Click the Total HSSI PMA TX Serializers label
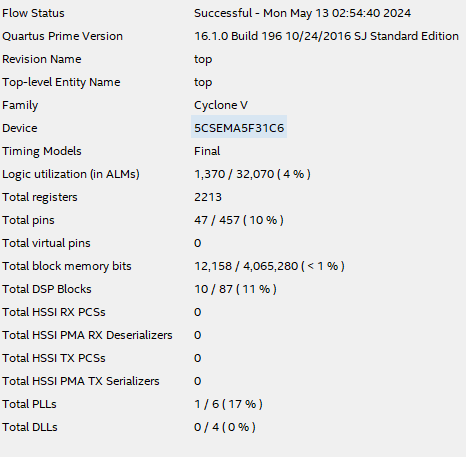Image resolution: width=466 pixels, height=457 pixels. [81, 381]
